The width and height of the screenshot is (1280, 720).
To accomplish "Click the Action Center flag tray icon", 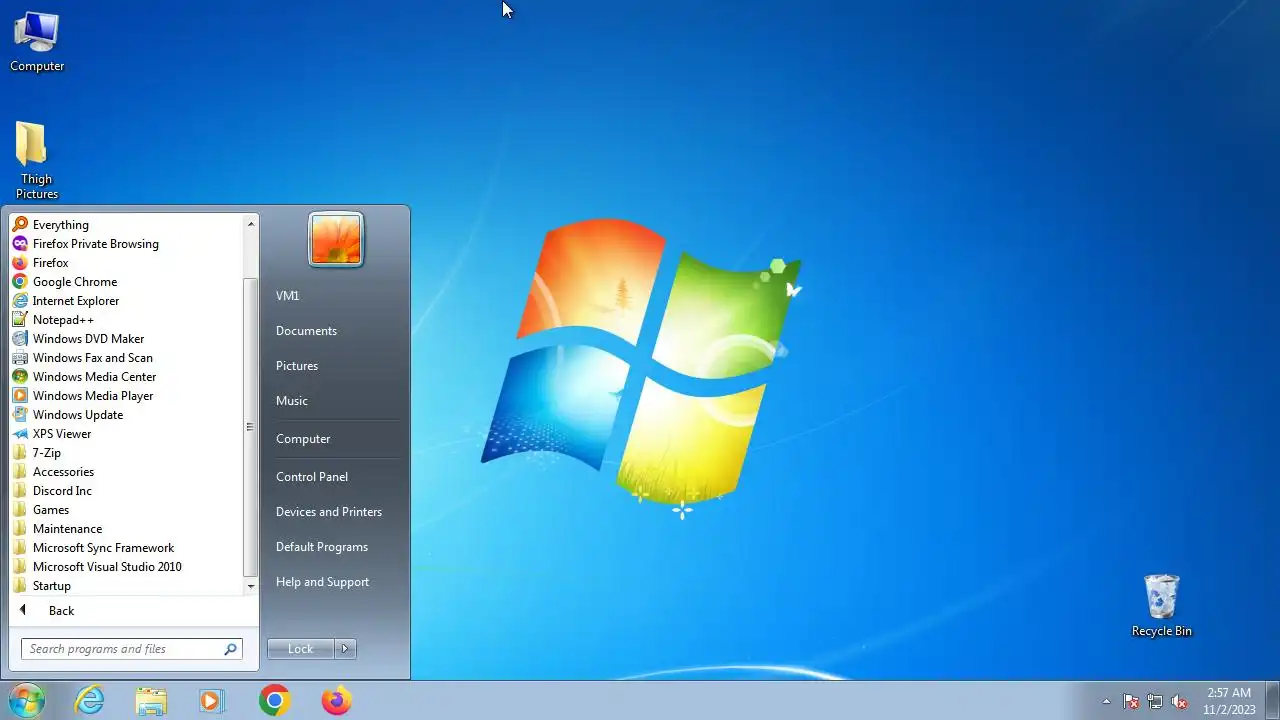I will 1131,702.
